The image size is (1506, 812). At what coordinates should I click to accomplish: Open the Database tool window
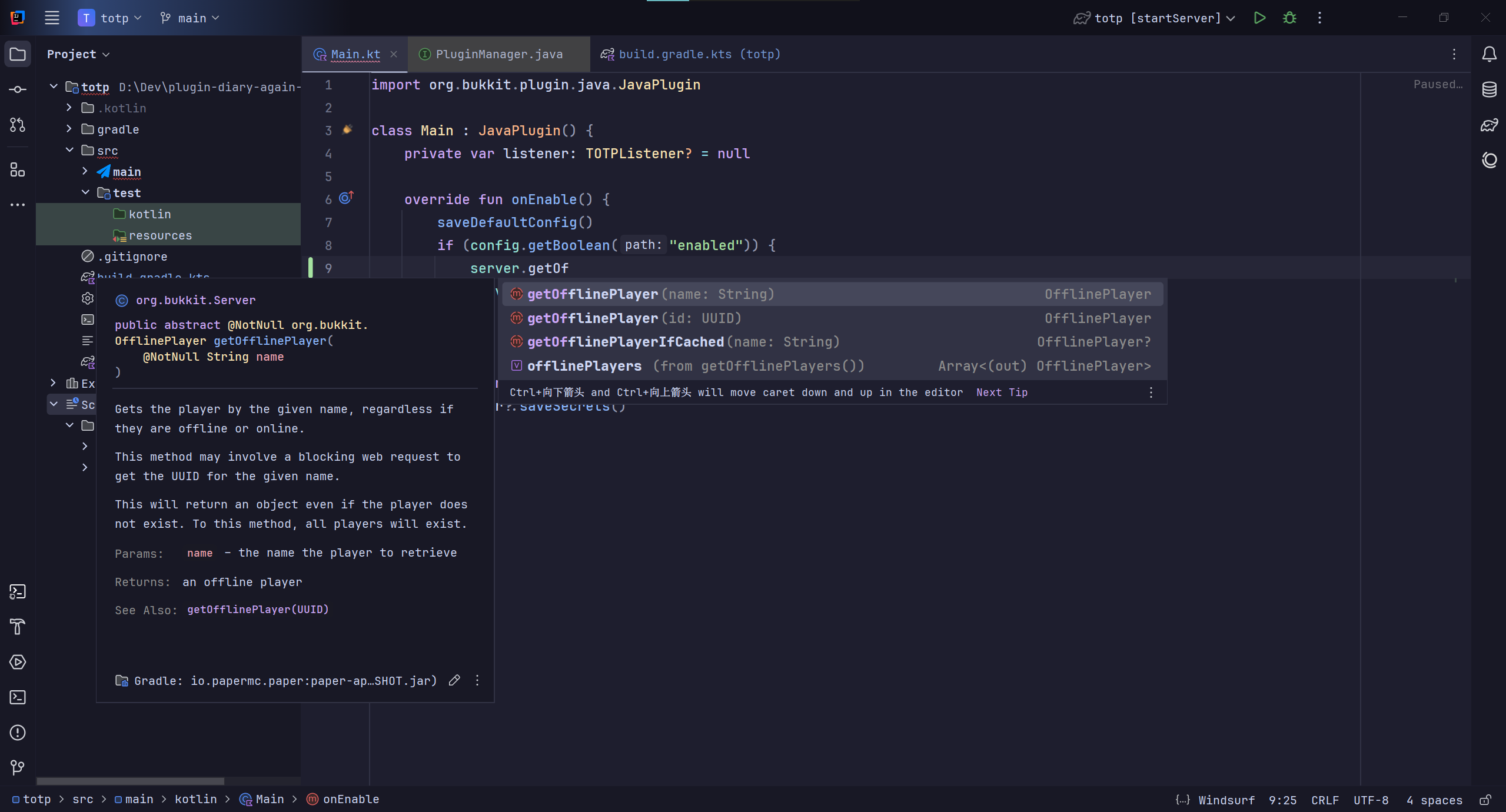click(1489, 89)
